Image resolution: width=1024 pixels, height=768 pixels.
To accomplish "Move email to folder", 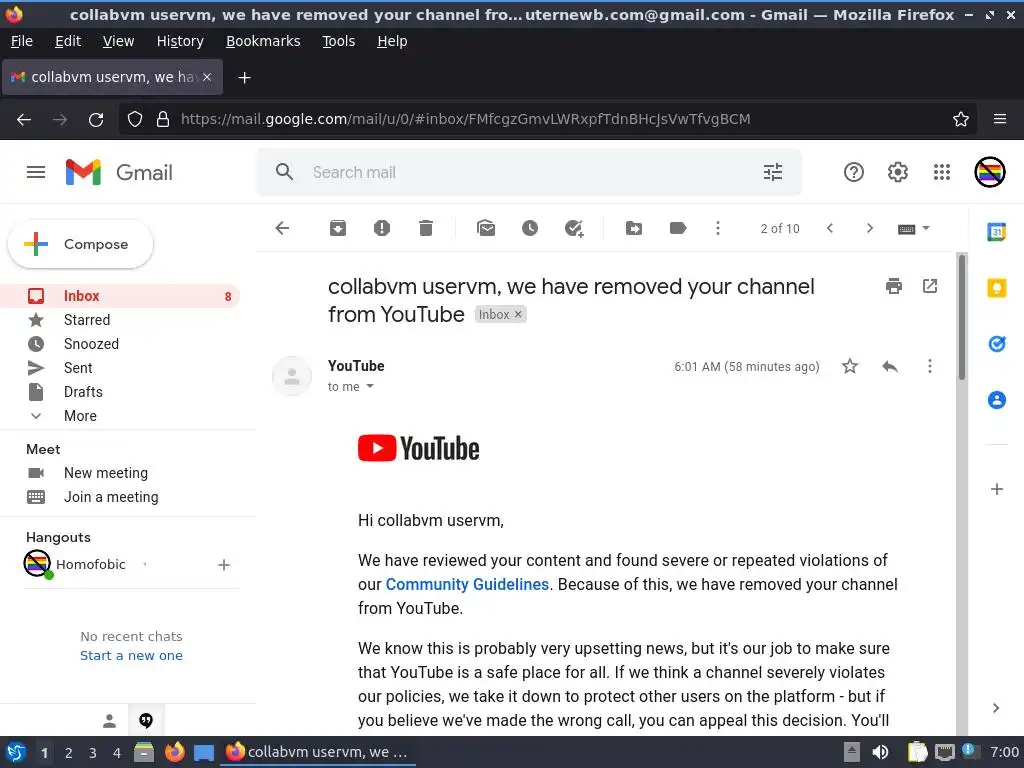I will coord(633,228).
